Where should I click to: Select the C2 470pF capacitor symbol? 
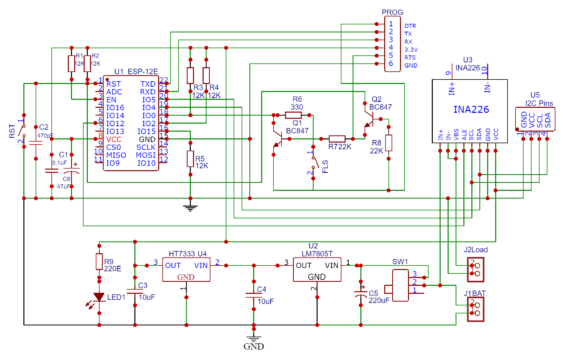coord(36,143)
